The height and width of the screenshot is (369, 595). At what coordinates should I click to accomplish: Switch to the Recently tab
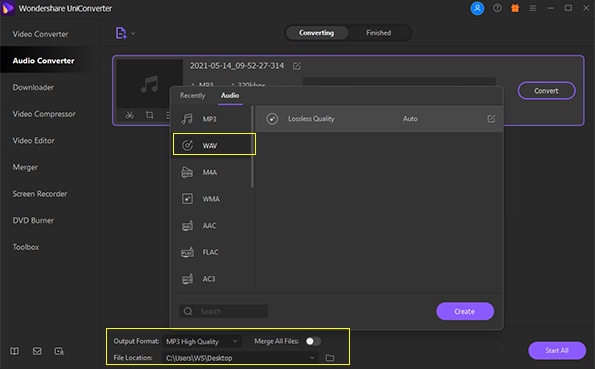pos(192,95)
